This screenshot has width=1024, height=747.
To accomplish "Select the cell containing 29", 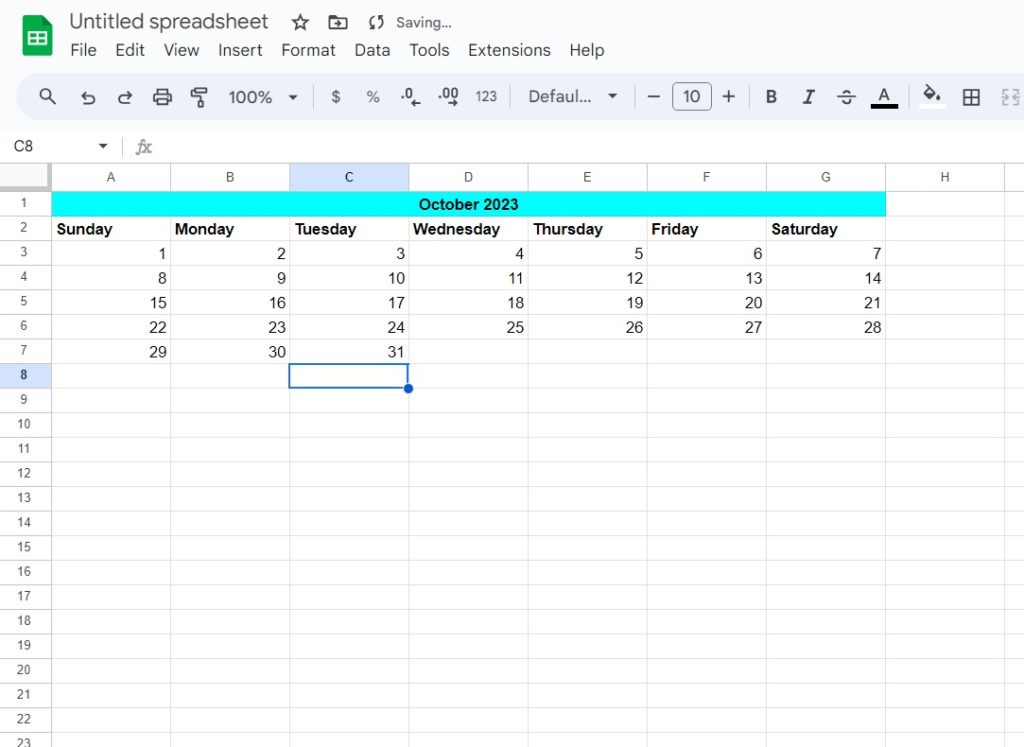I will click(111, 351).
